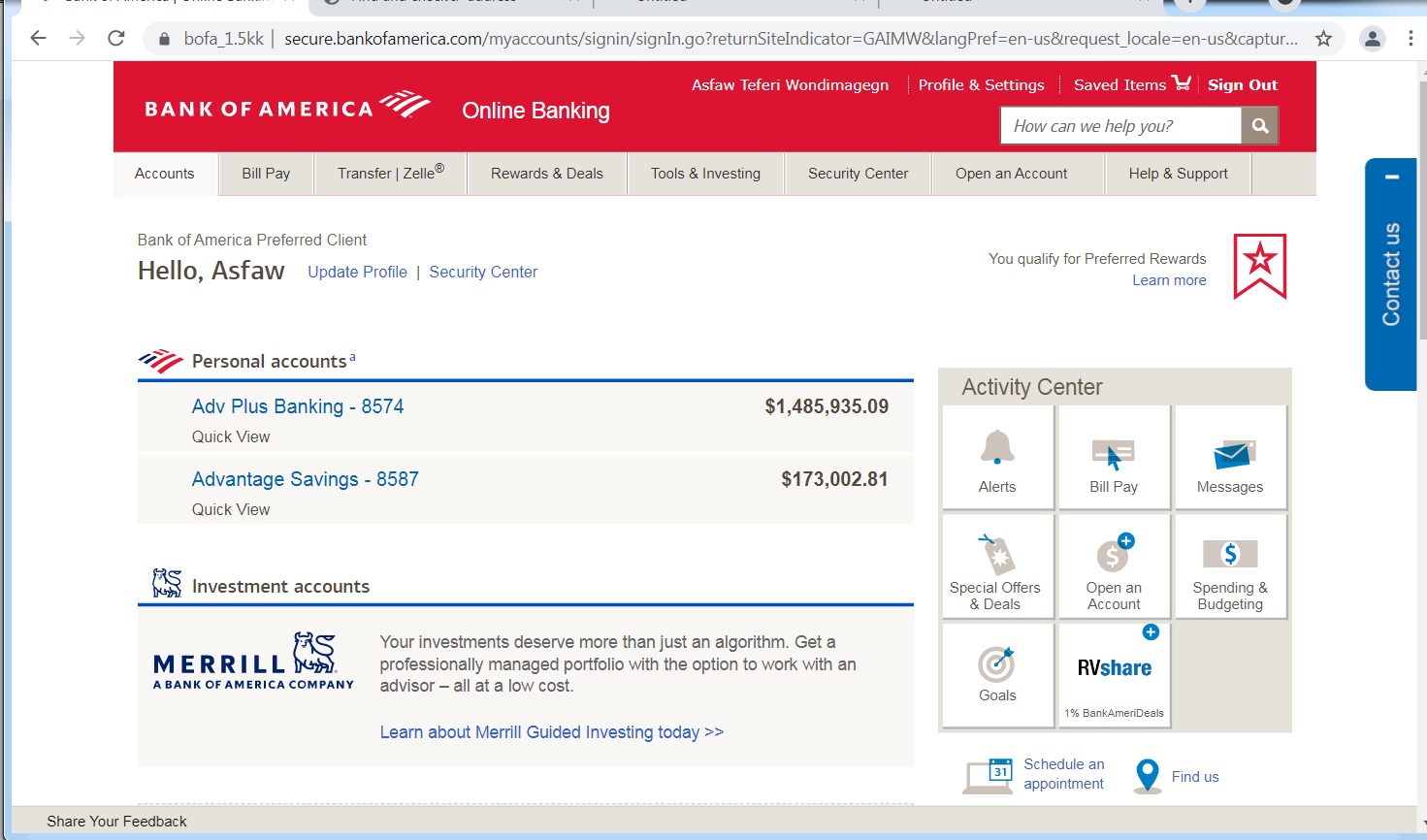The height and width of the screenshot is (840, 1427).
Task: Click Security Center link beside Update Profile
Action: click(483, 272)
